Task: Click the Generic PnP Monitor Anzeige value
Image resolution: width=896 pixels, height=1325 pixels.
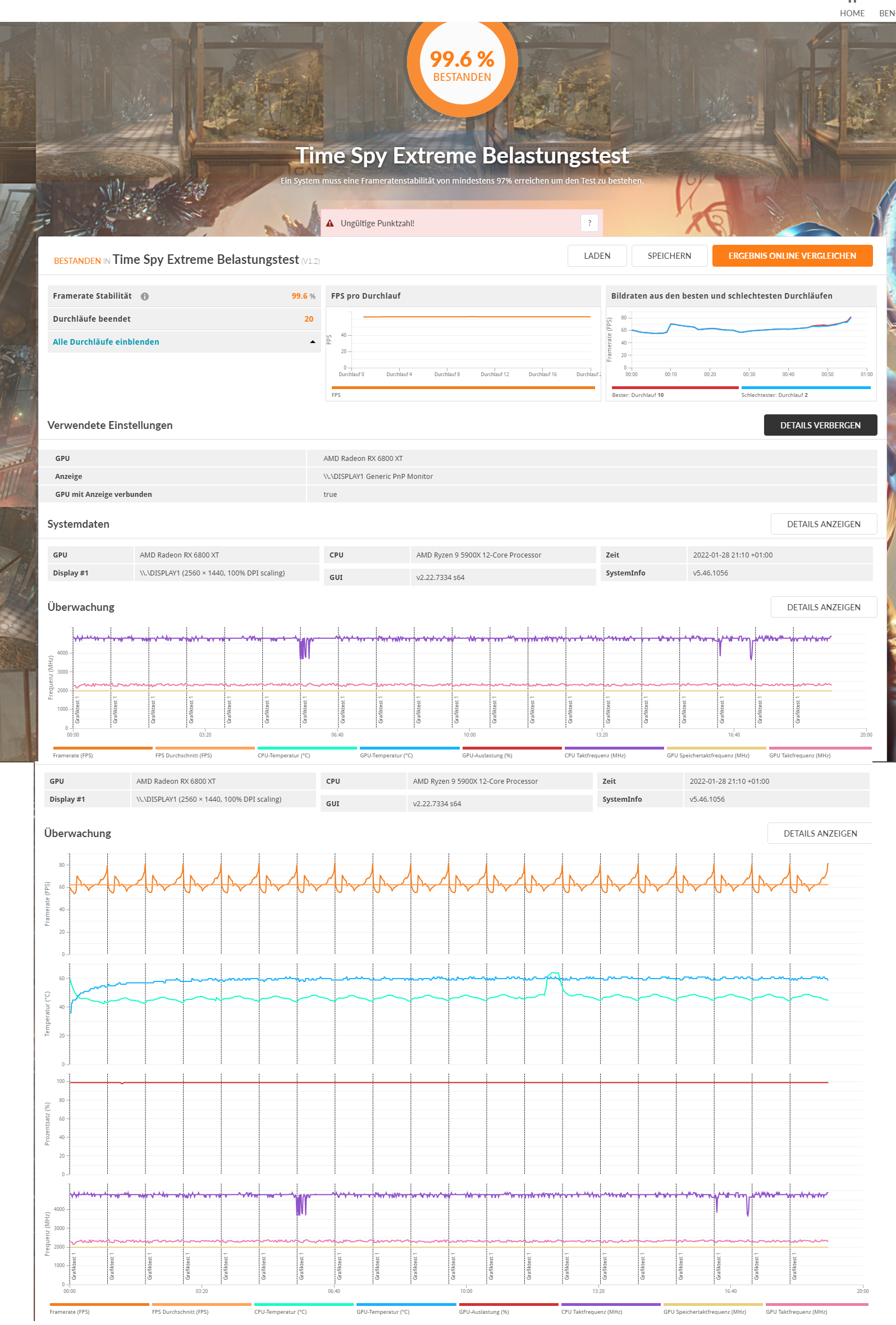Action: 378,477
